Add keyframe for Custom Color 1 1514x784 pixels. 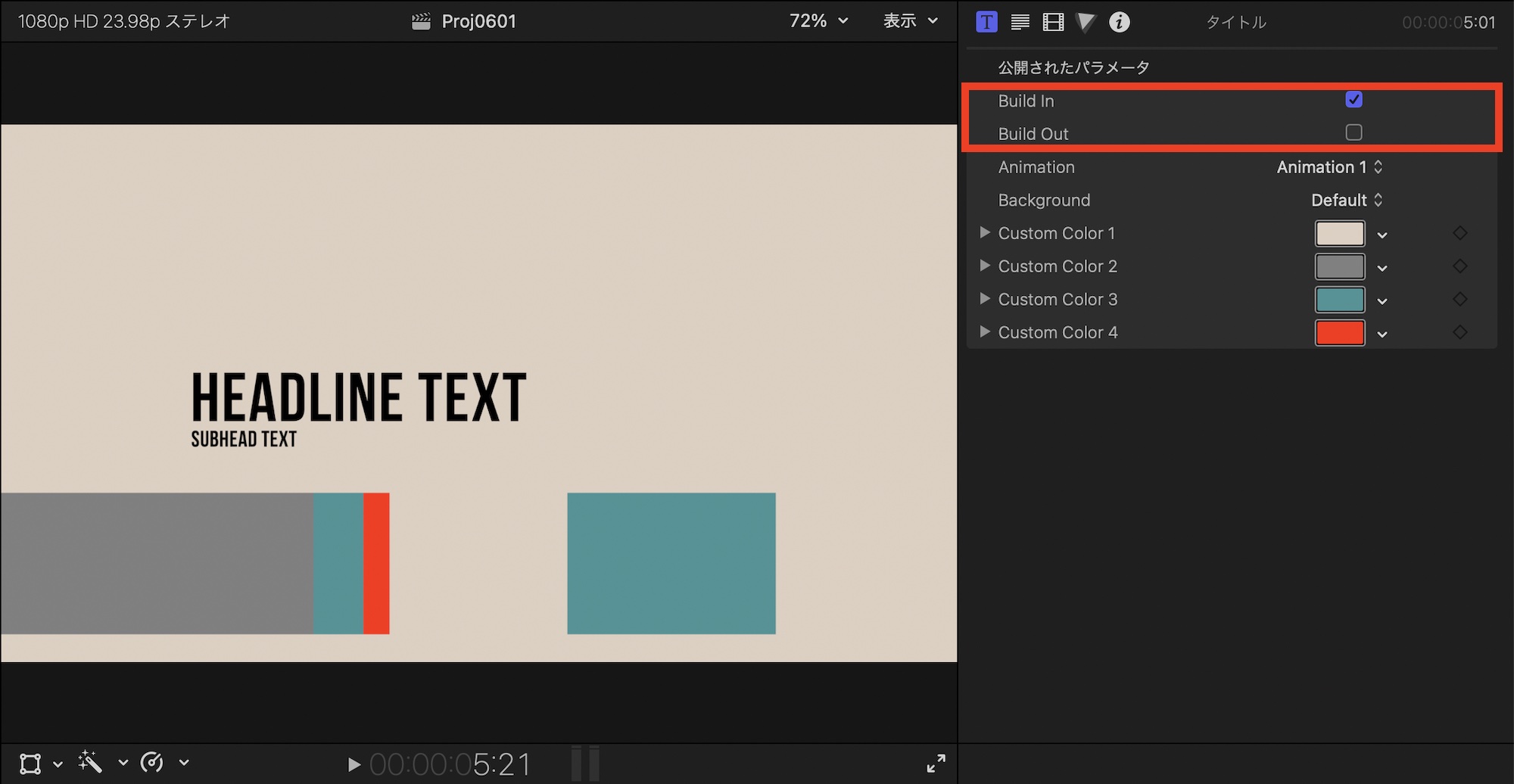coord(1459,233)
